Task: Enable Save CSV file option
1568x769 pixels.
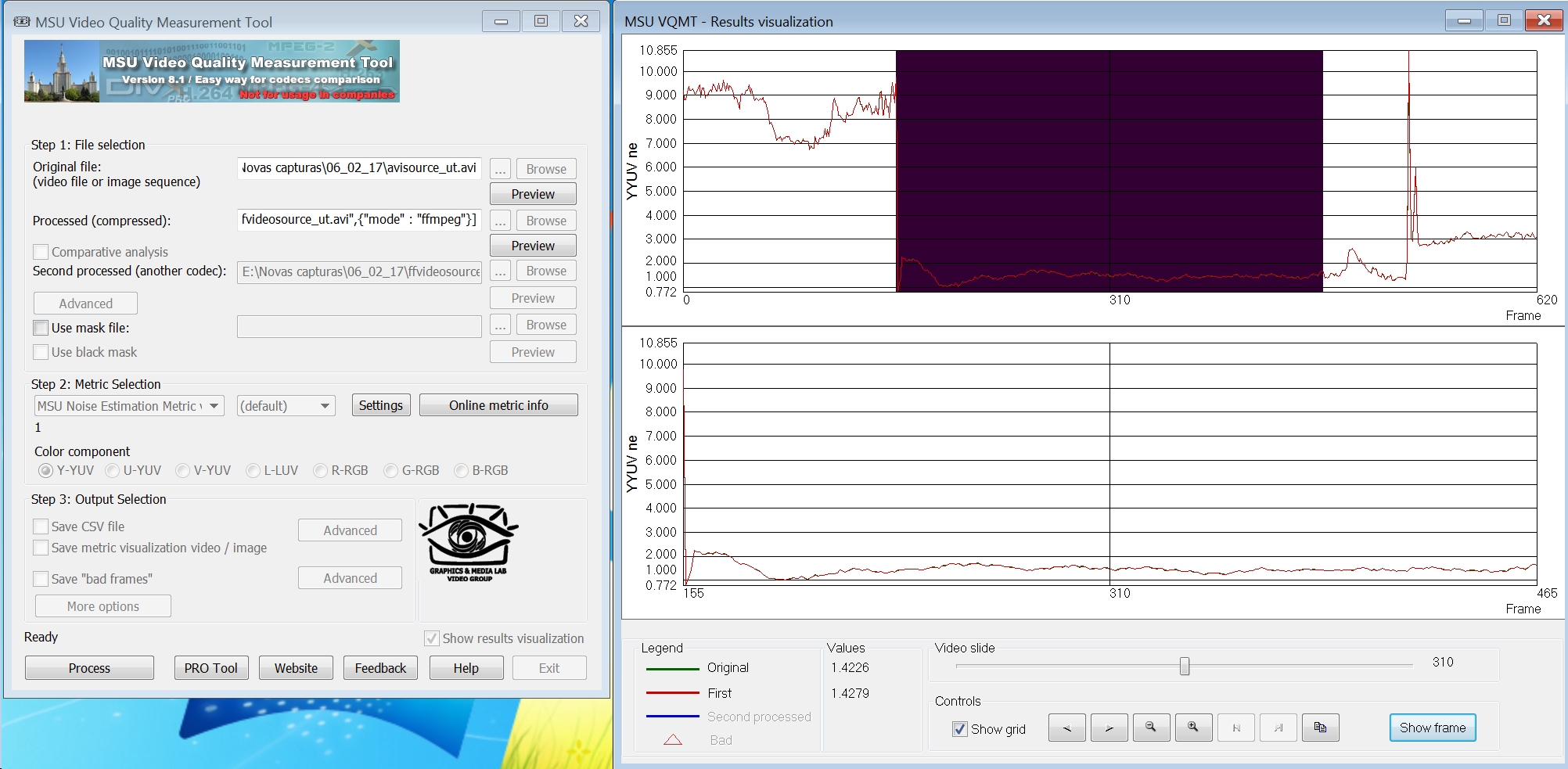Action: pyautogui.click(x=41, y=526)
